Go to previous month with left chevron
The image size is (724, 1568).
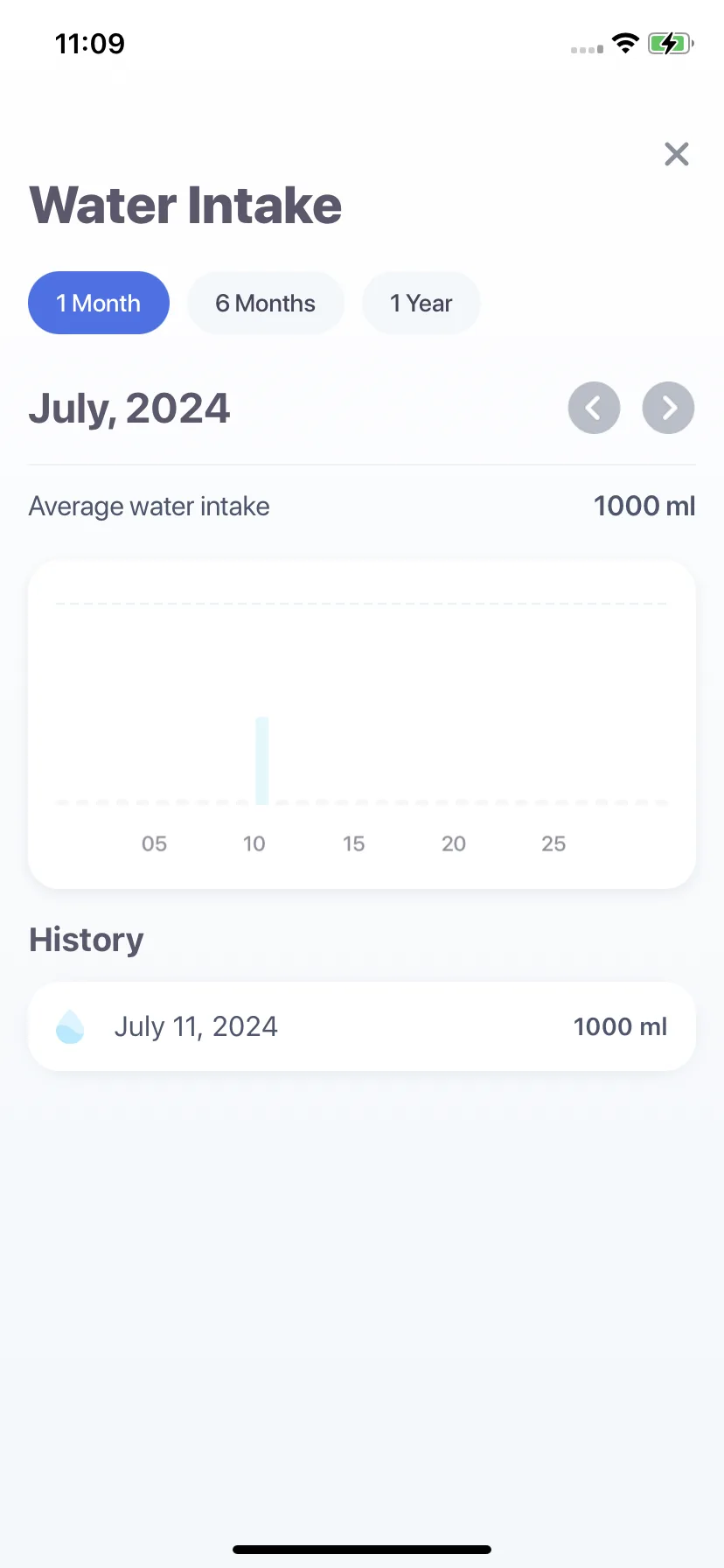tap(595, 408)
